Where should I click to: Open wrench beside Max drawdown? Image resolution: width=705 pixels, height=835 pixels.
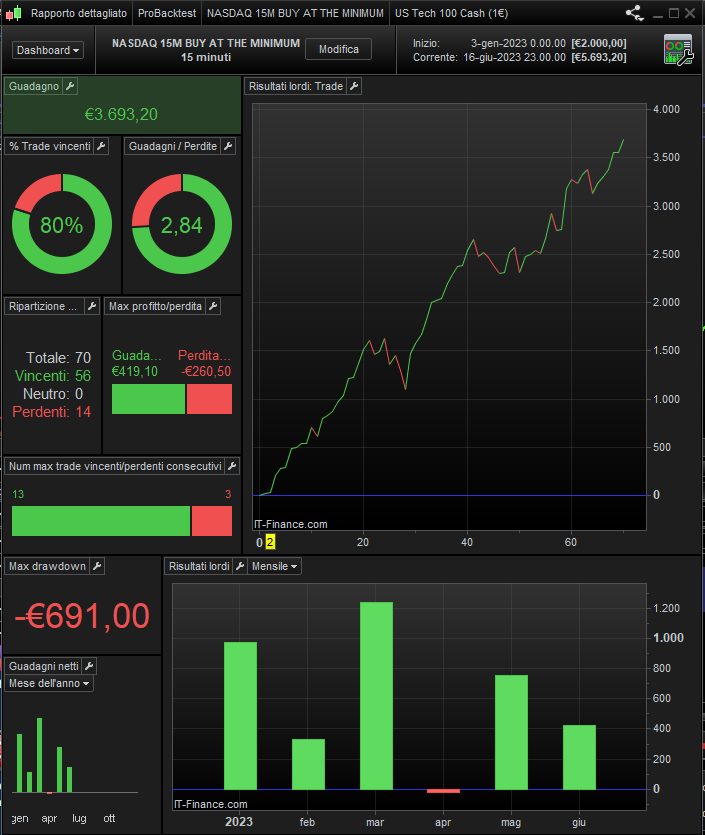pos(97,566)
